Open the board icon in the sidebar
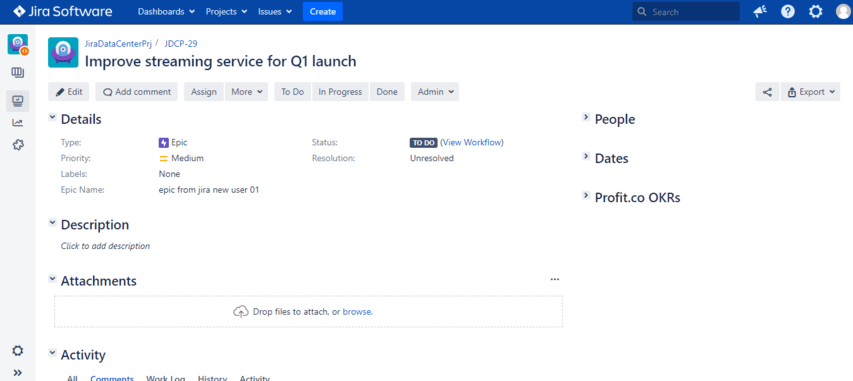 coord(17,72)
